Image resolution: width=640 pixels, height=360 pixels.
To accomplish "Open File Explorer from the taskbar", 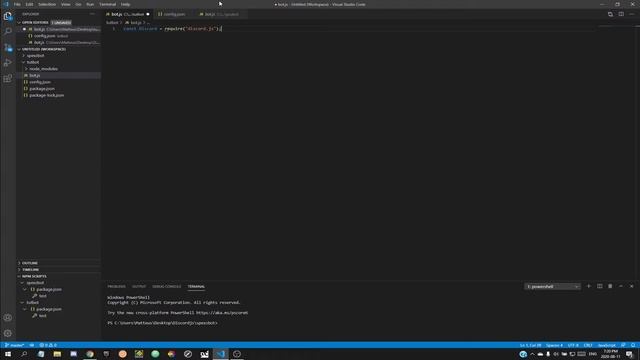I will coord(57,354).
